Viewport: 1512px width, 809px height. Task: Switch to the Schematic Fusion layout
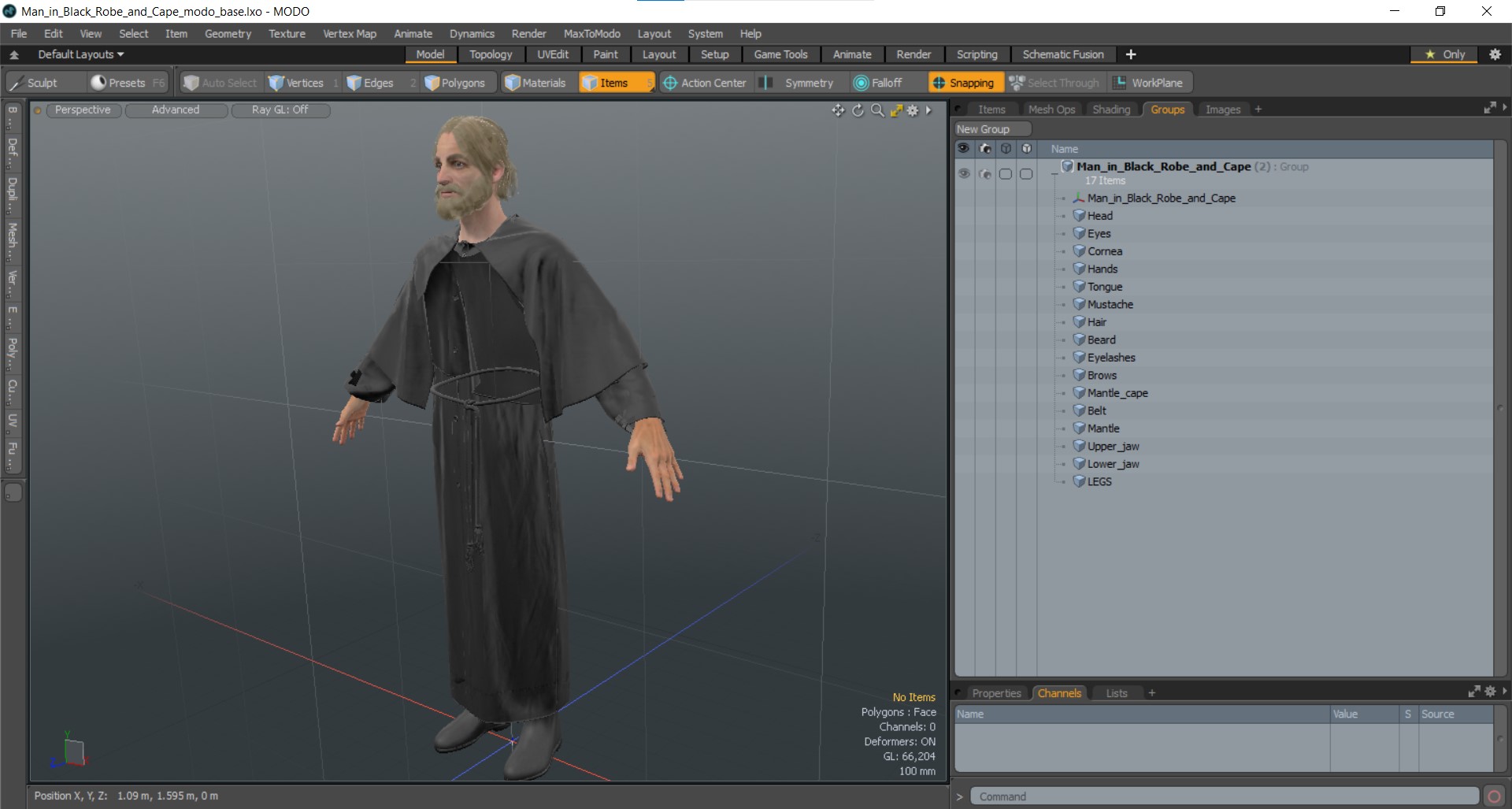point(1063,54)
